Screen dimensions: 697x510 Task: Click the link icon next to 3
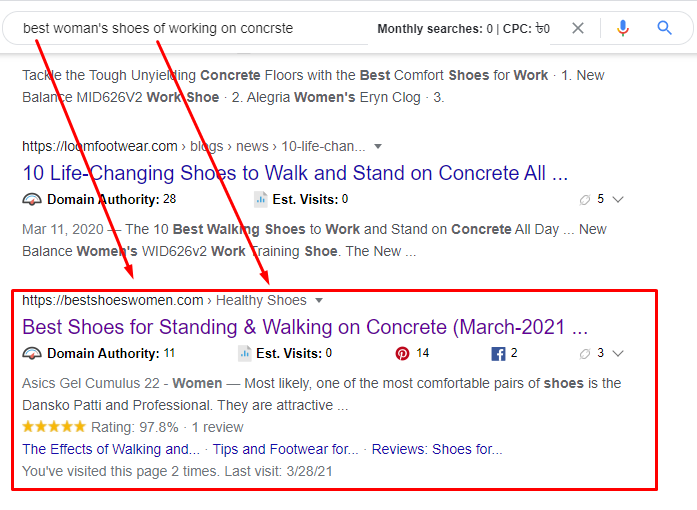point(584,353)
